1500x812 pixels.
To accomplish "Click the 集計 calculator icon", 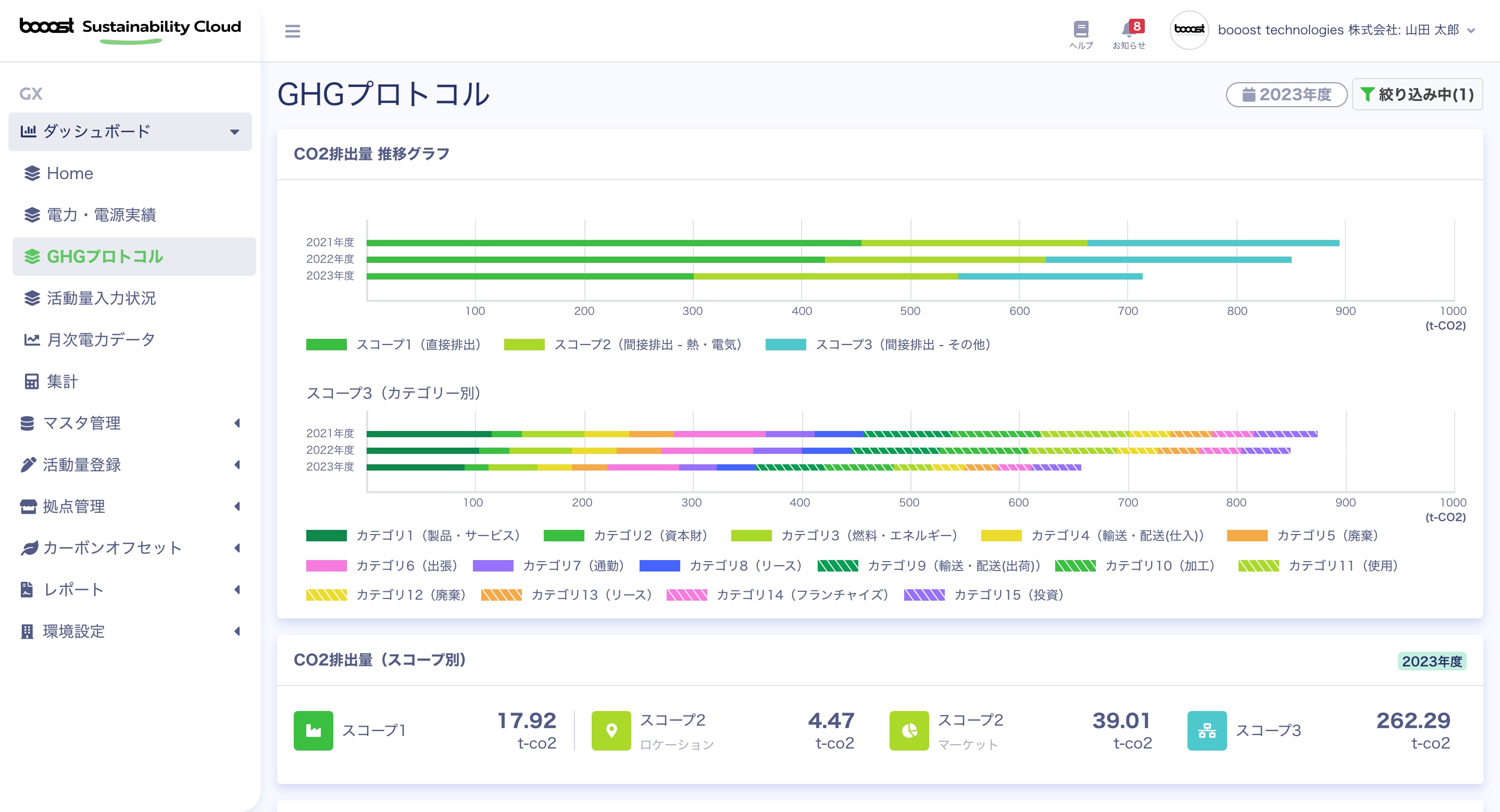I will pos(31,381).
